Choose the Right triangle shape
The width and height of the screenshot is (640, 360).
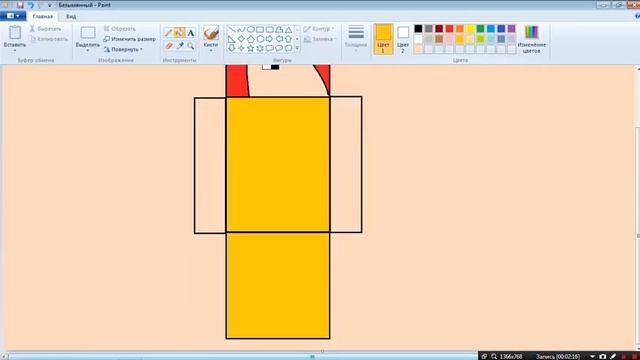[231, 39]
